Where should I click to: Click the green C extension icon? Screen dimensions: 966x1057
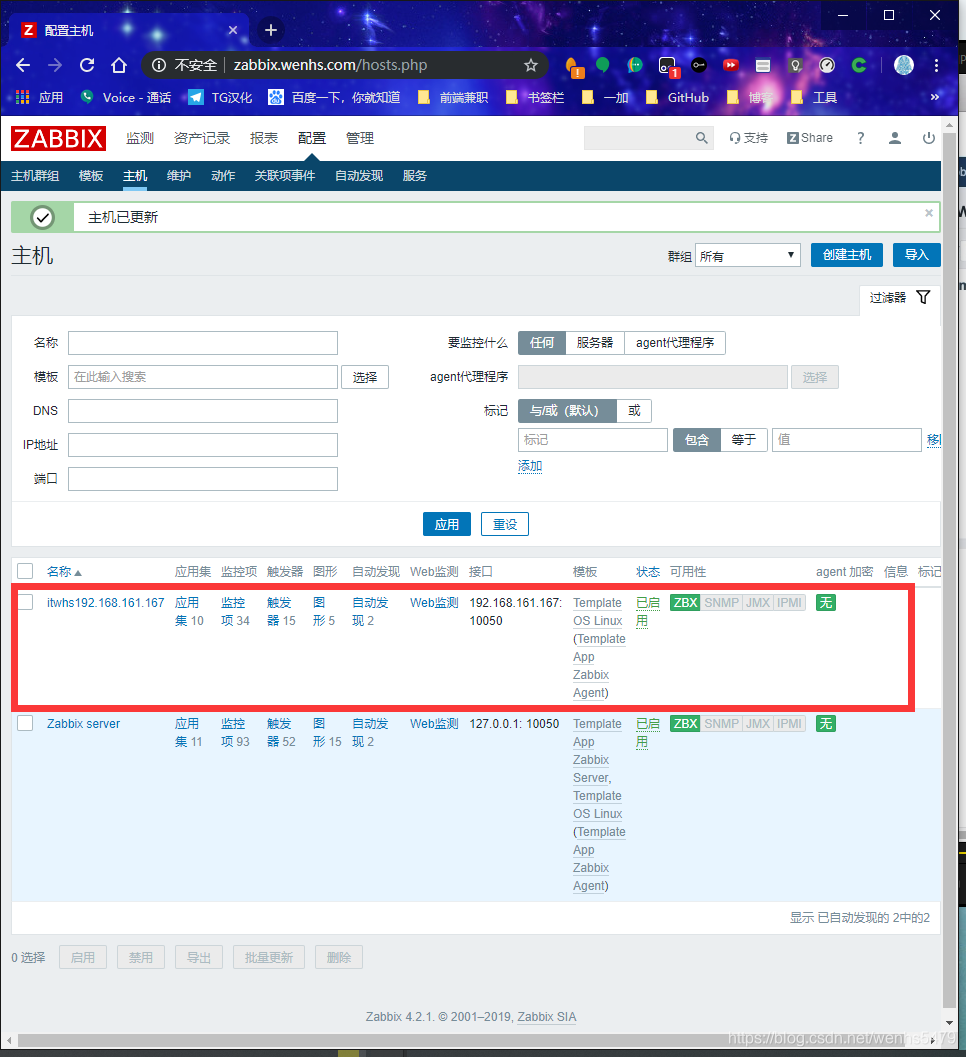pos(859,65)
